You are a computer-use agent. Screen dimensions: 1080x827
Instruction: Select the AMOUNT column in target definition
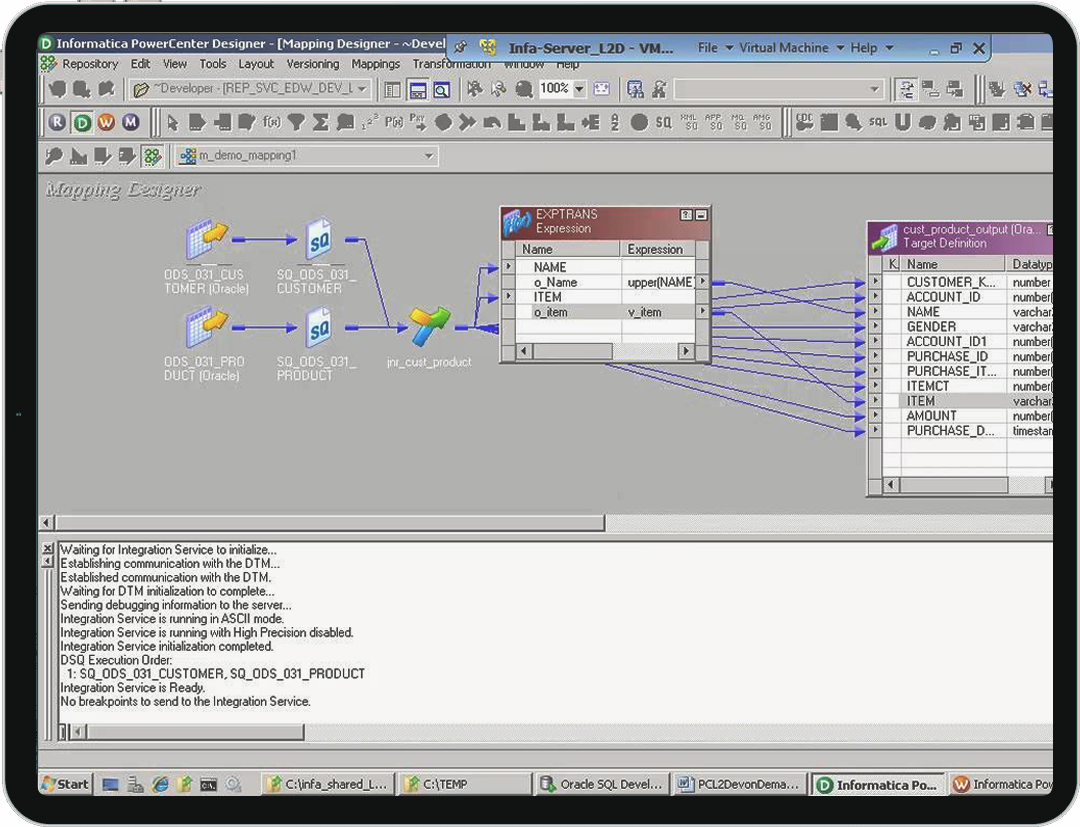point(931,416)
